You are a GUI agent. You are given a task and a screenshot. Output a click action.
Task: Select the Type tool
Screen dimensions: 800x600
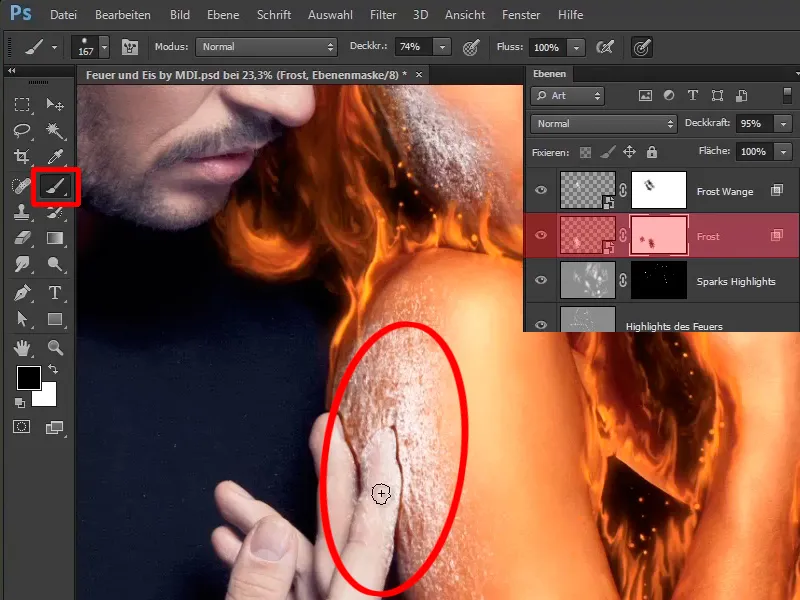click(55, 293)
